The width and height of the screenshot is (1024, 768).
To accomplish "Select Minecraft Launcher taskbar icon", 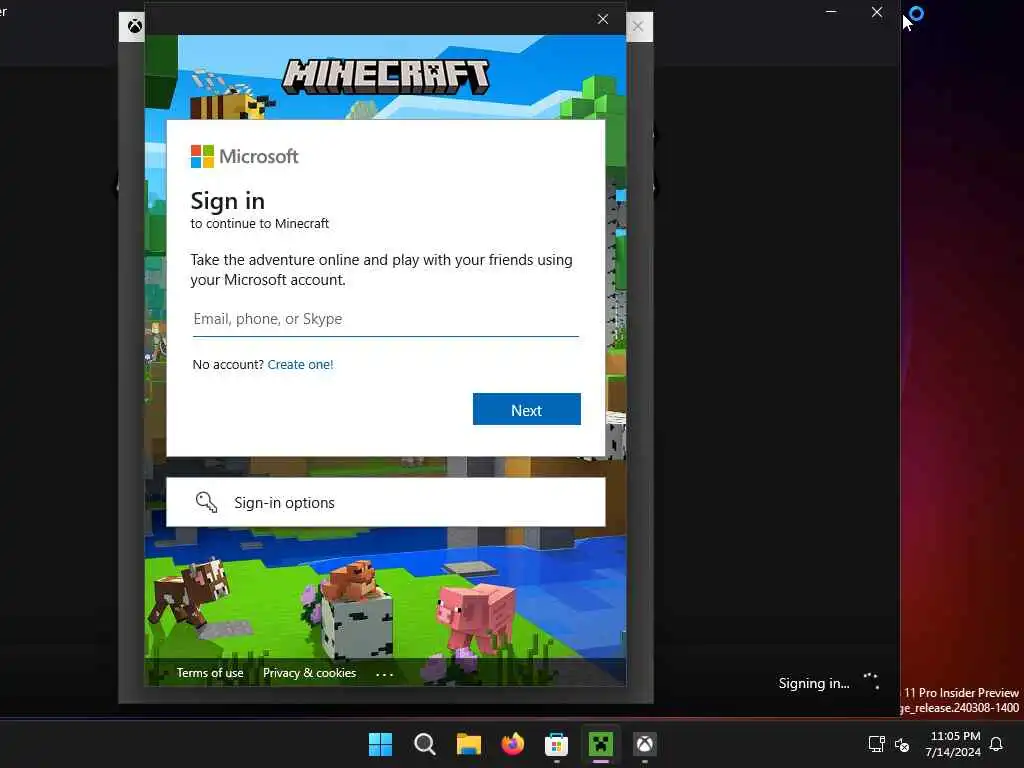I will [x=601, y=744].
